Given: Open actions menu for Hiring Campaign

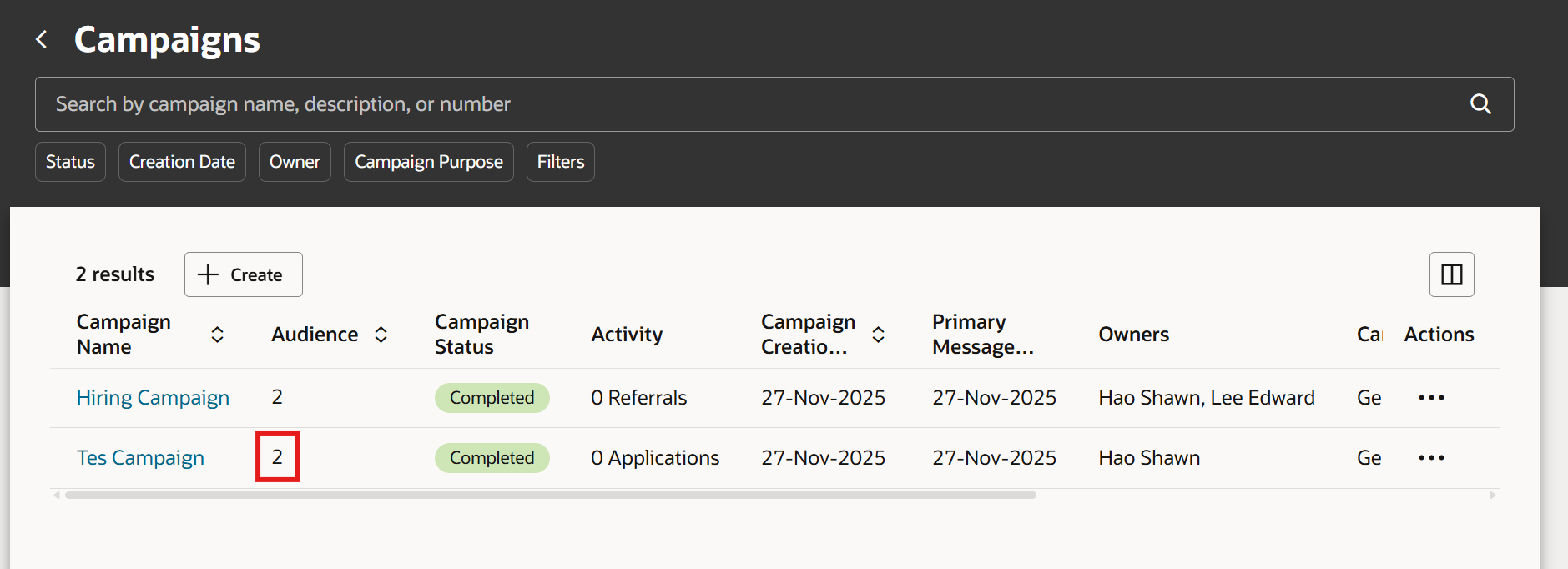Looking at the screenshot, I should pos(1431,398).
